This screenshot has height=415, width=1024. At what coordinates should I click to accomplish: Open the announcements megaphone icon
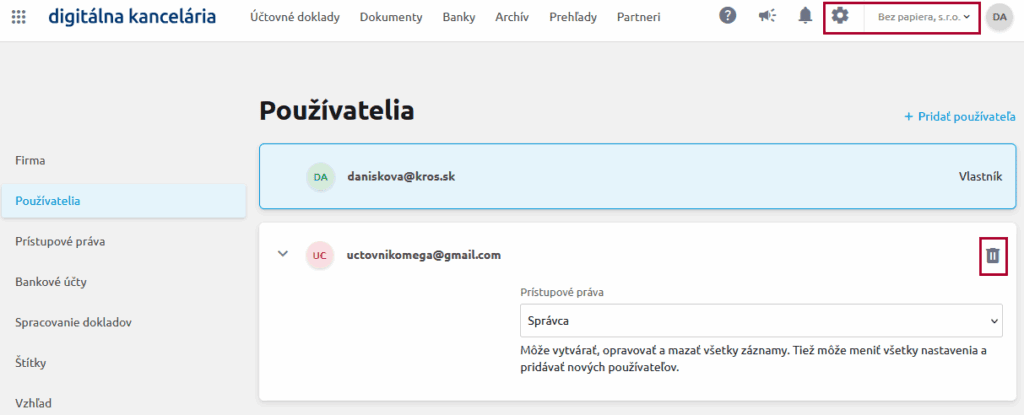[767, 16]
